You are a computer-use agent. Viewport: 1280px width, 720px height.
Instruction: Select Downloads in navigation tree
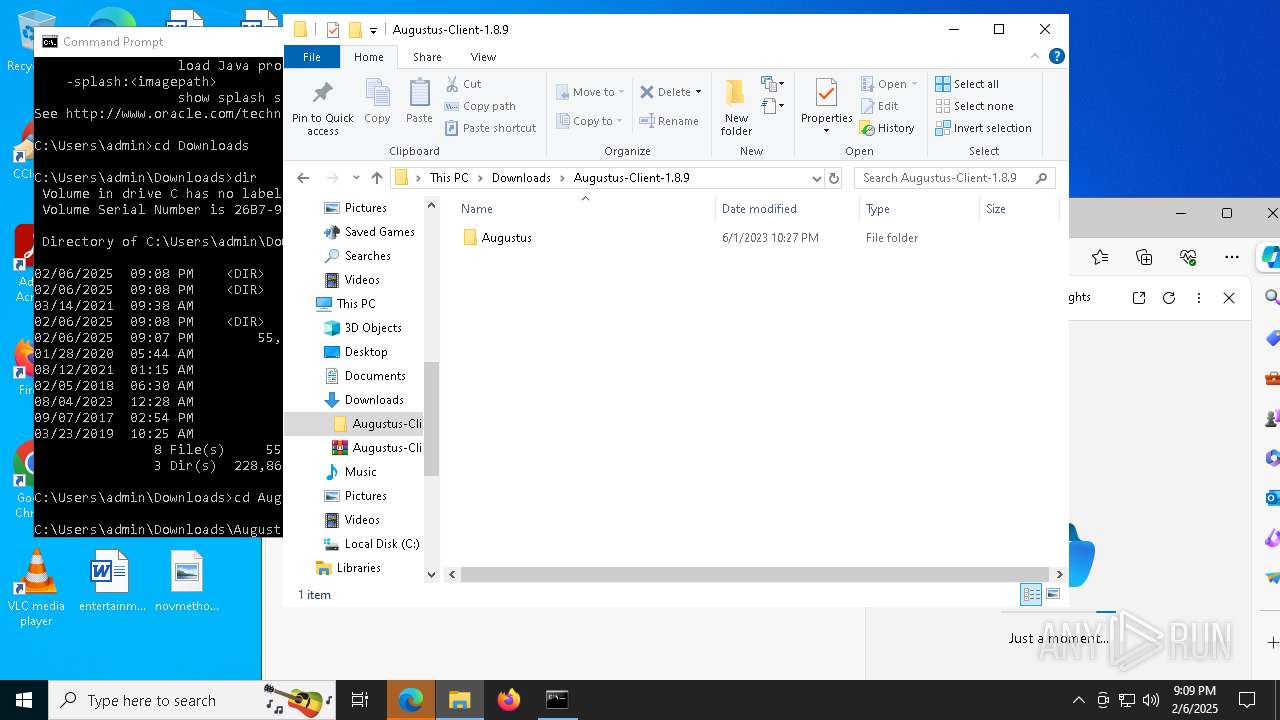tap(374, 400)
